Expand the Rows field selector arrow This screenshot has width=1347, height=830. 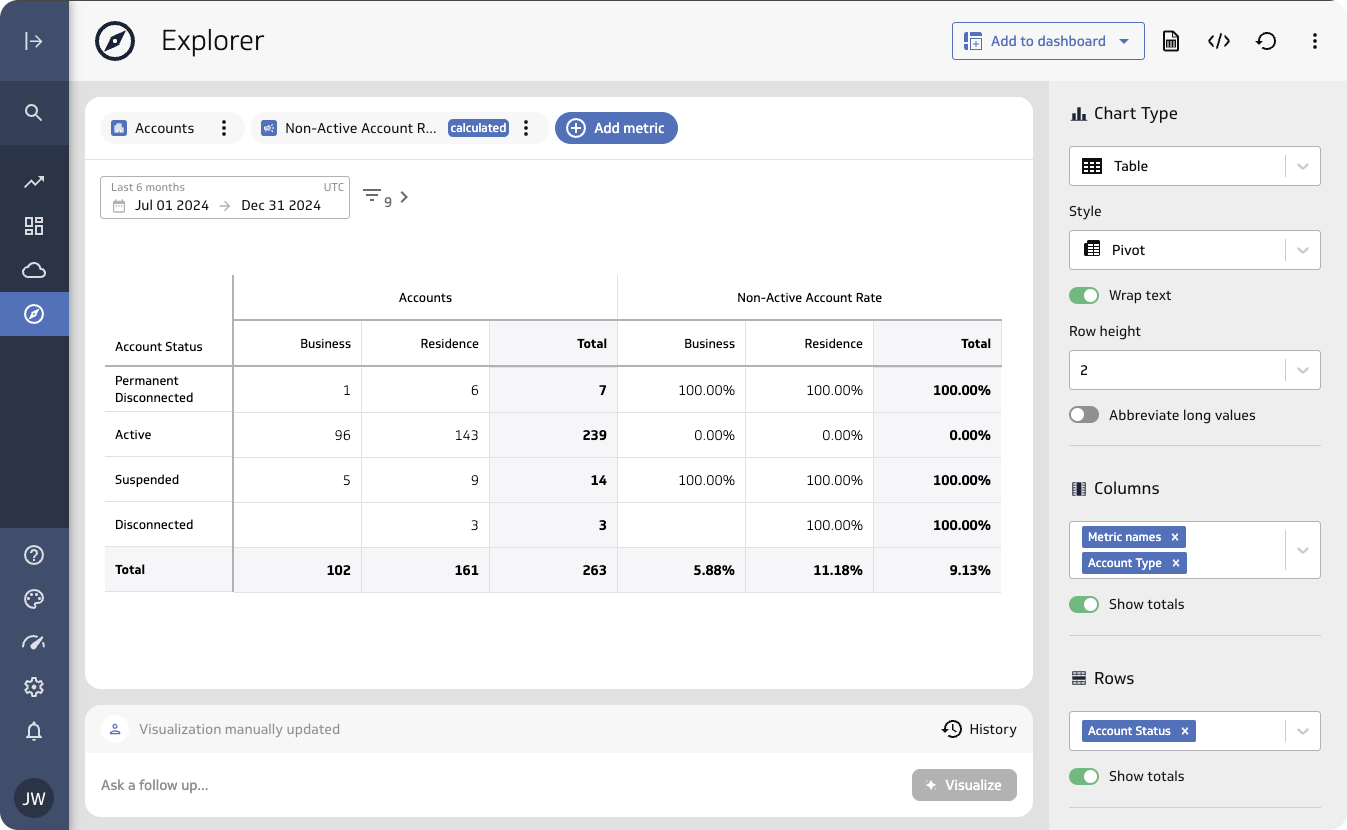(1303, 731)
